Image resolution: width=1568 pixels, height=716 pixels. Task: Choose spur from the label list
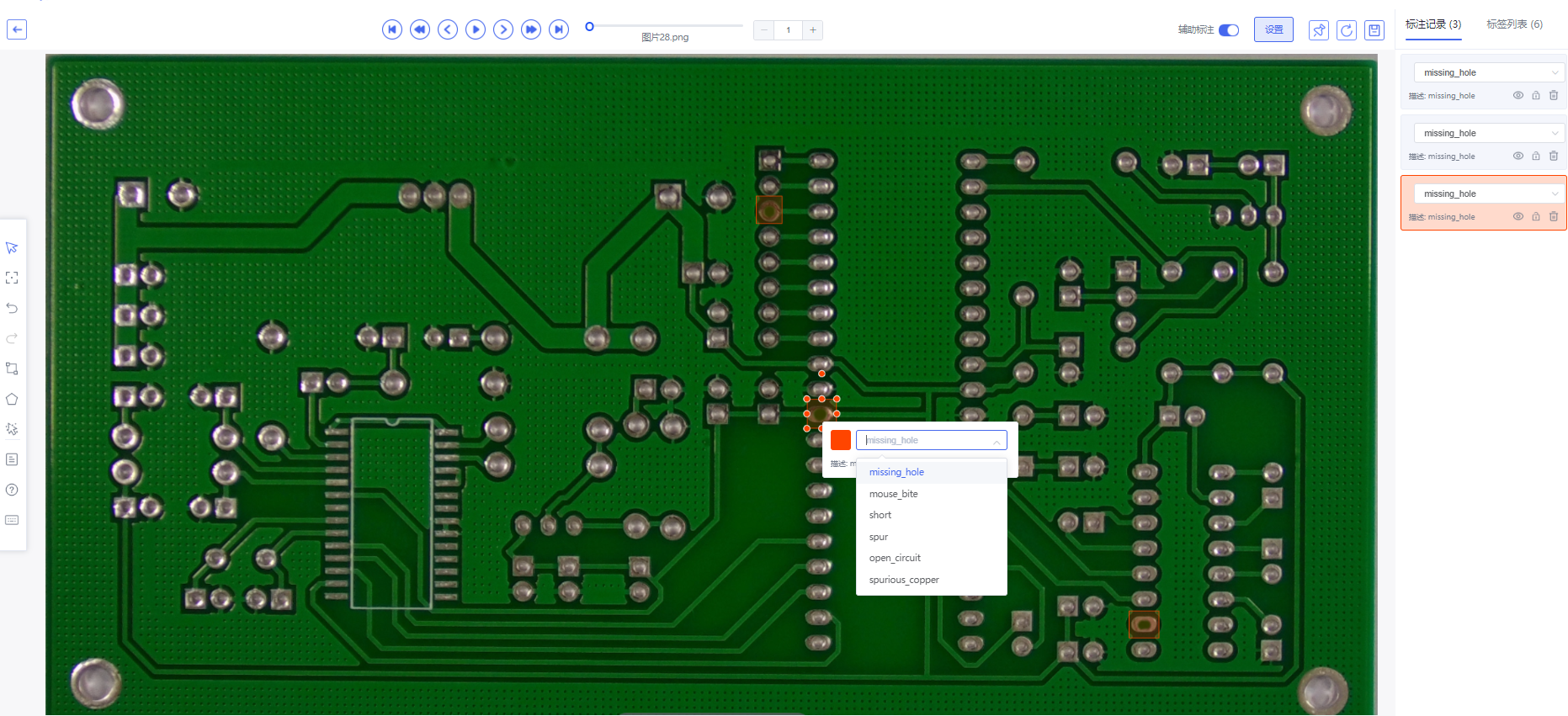[931, 537]
